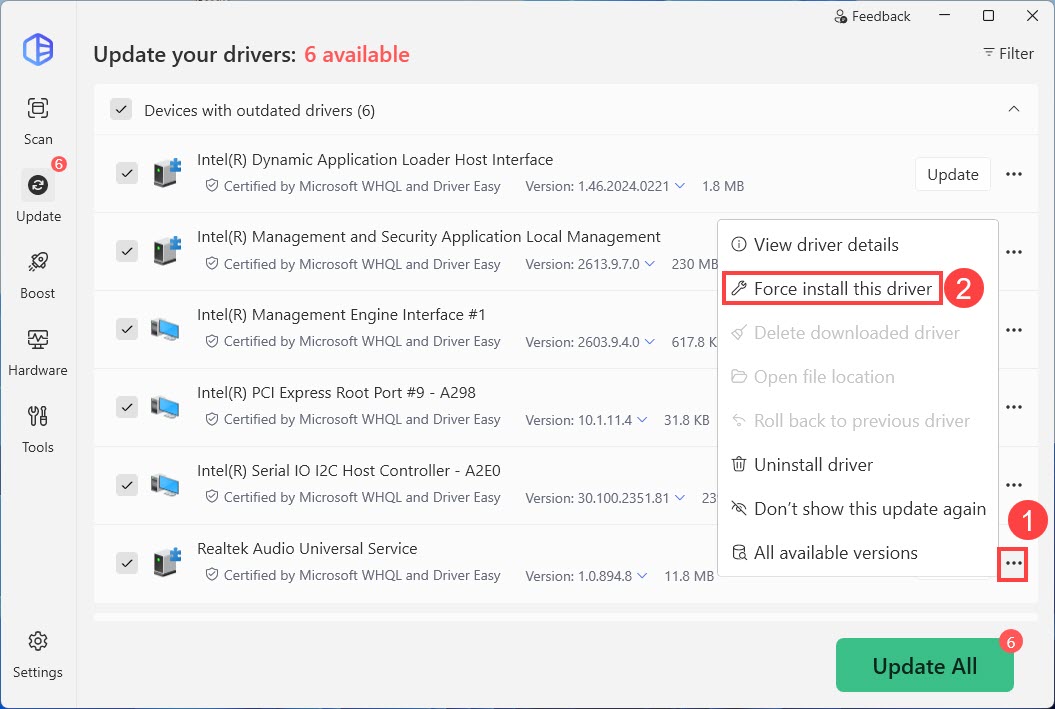Open the Tools section in the sidebar

pyautogui.click(x=38, y=429)
